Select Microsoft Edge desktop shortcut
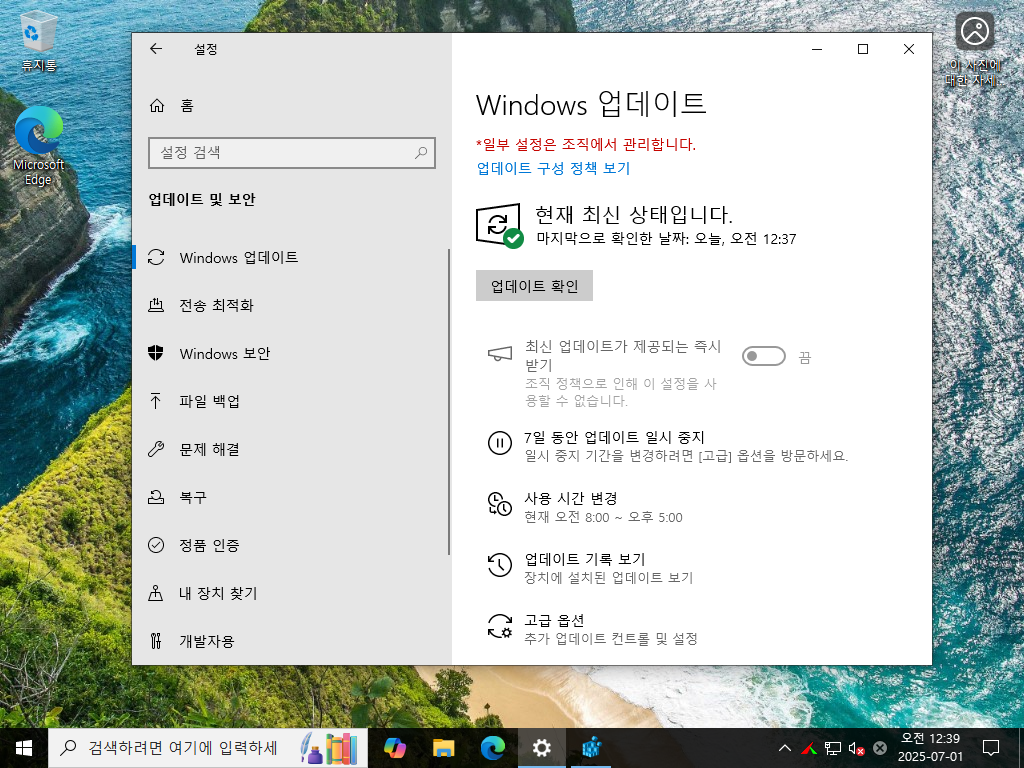 pos(39,146)
